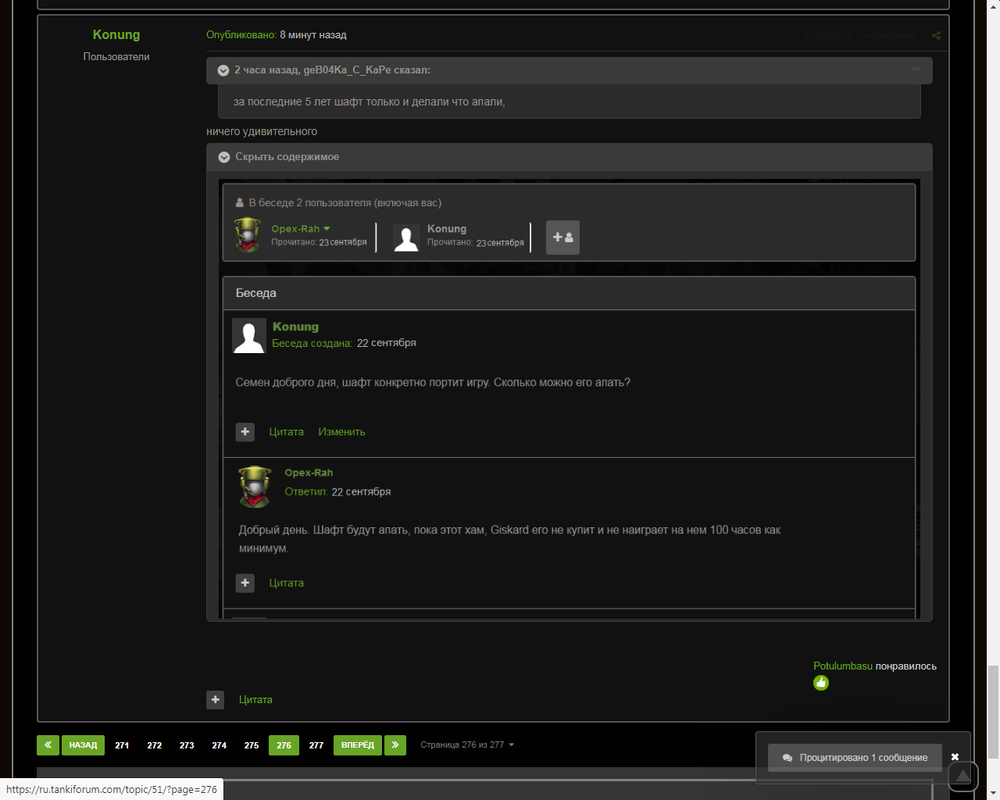1000x800 pixels.
Task: Toggle multiquote plus on Opex-Rah's reply
Action: [x=245, y=583]
